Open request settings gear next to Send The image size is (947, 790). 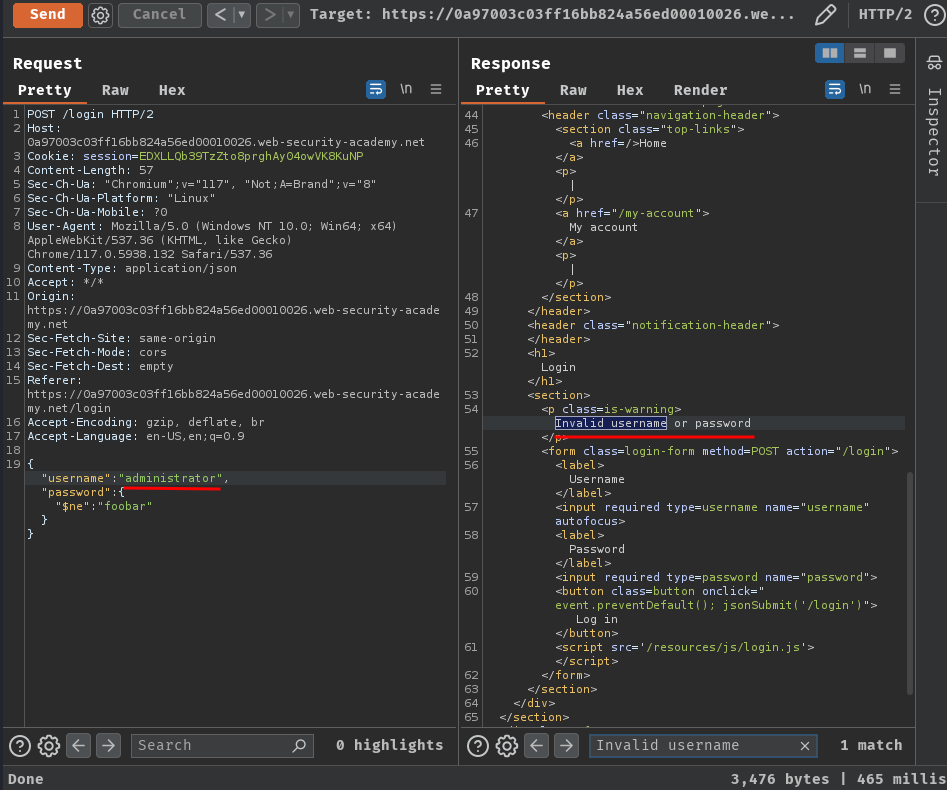pyautogui.click(x=100, y=15)
